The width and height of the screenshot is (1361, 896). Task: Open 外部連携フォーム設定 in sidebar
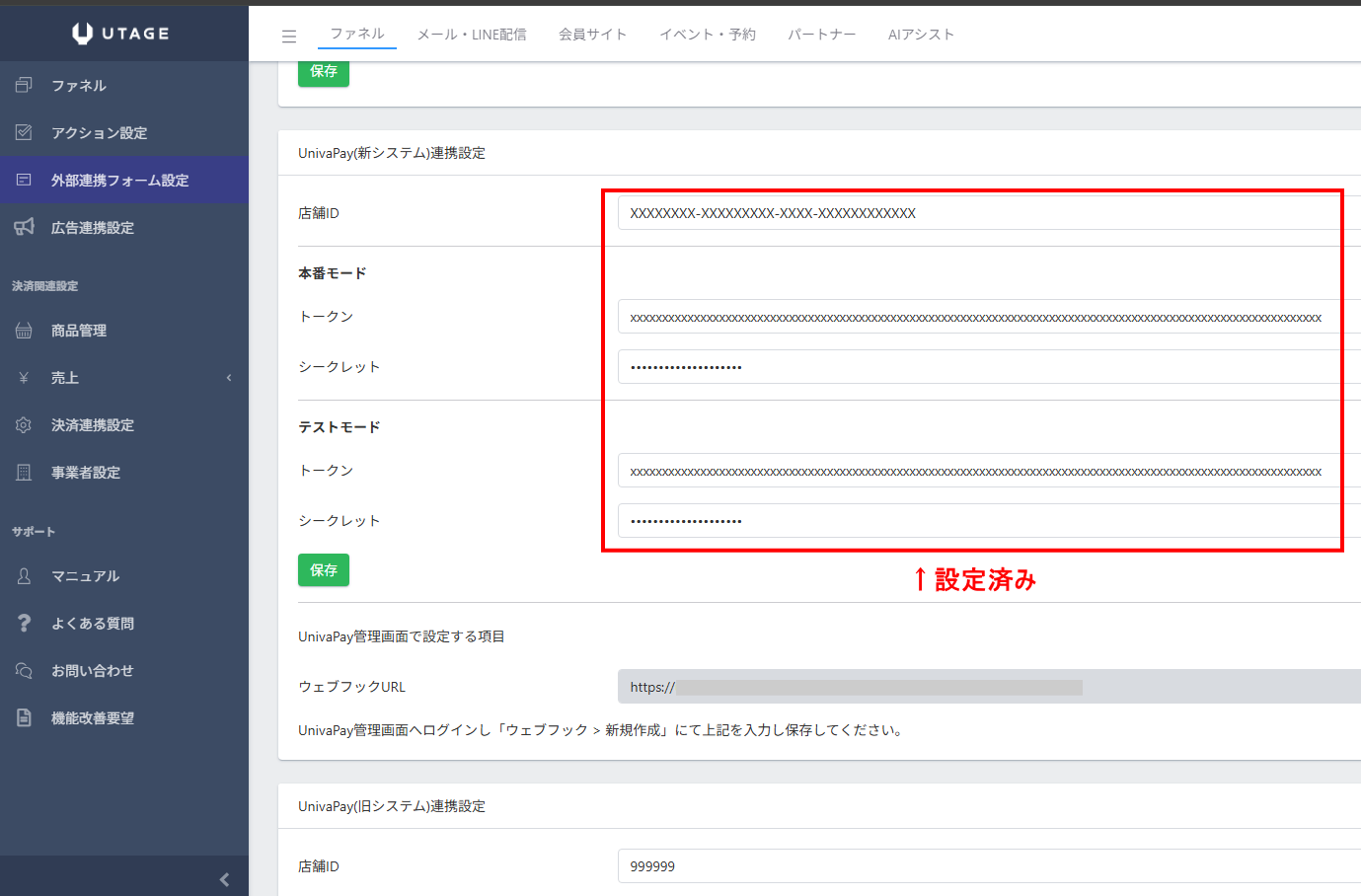[119, 181]
